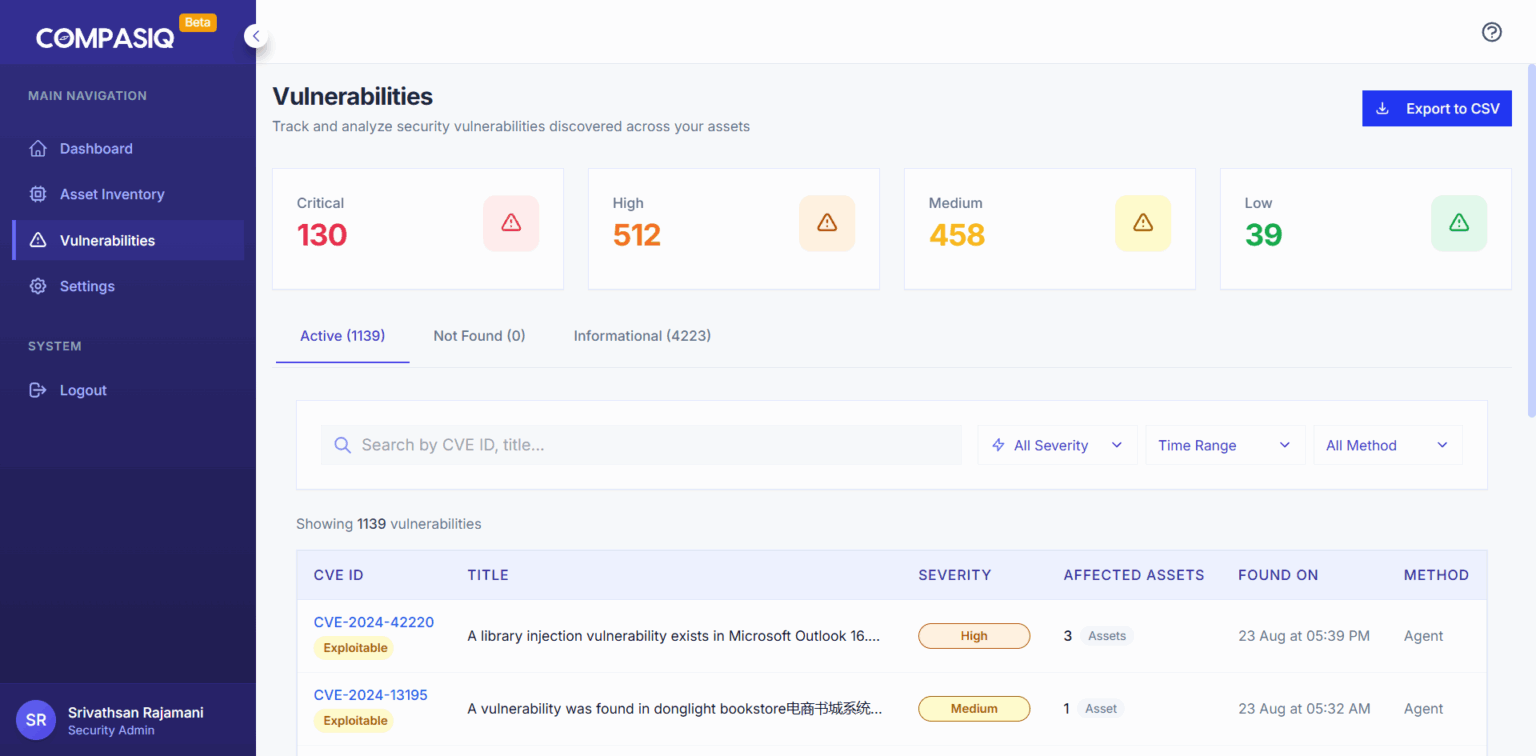Open the Dashboard from the sidebar
1536x756 pixels.
tap(38, 148)
